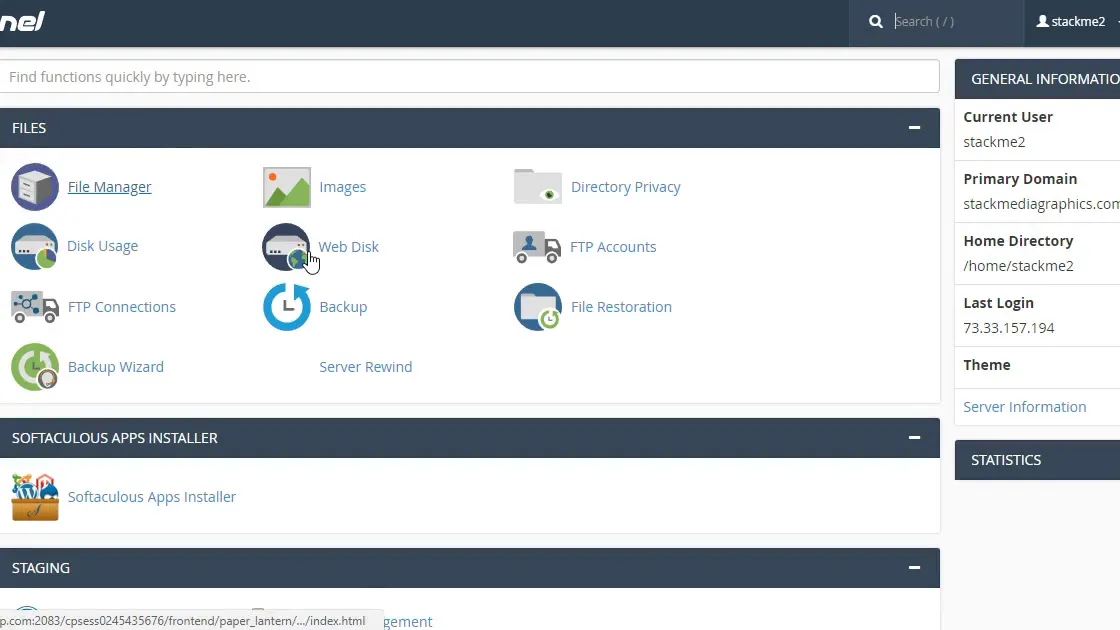Collapse the Files section
The width and height of the screenshot is (1120, 630).
pos(914,128)
